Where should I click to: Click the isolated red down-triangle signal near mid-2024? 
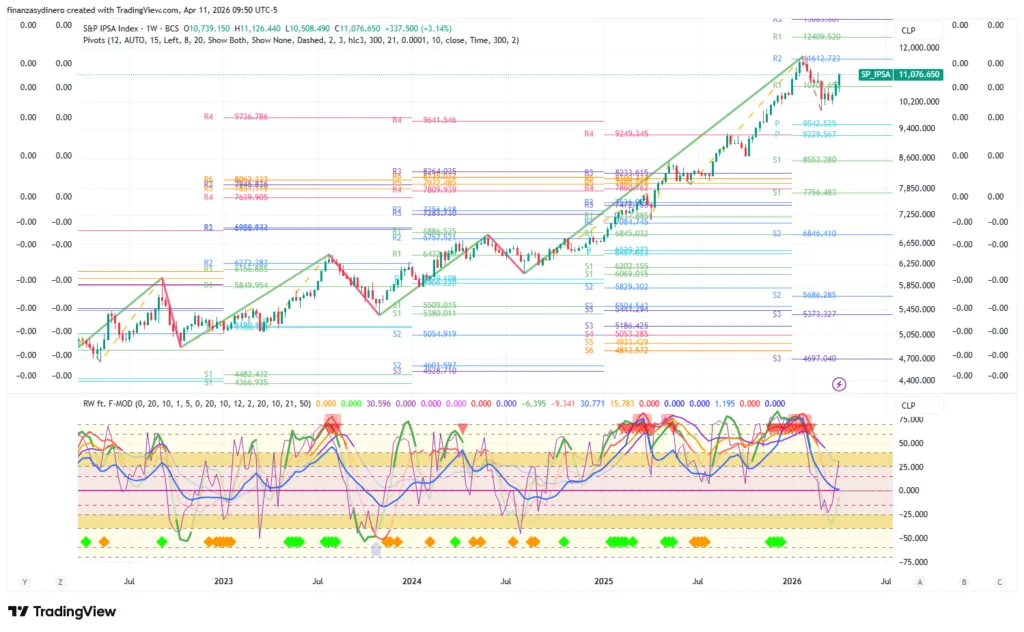pyautogui.click(x=462, y=429)
